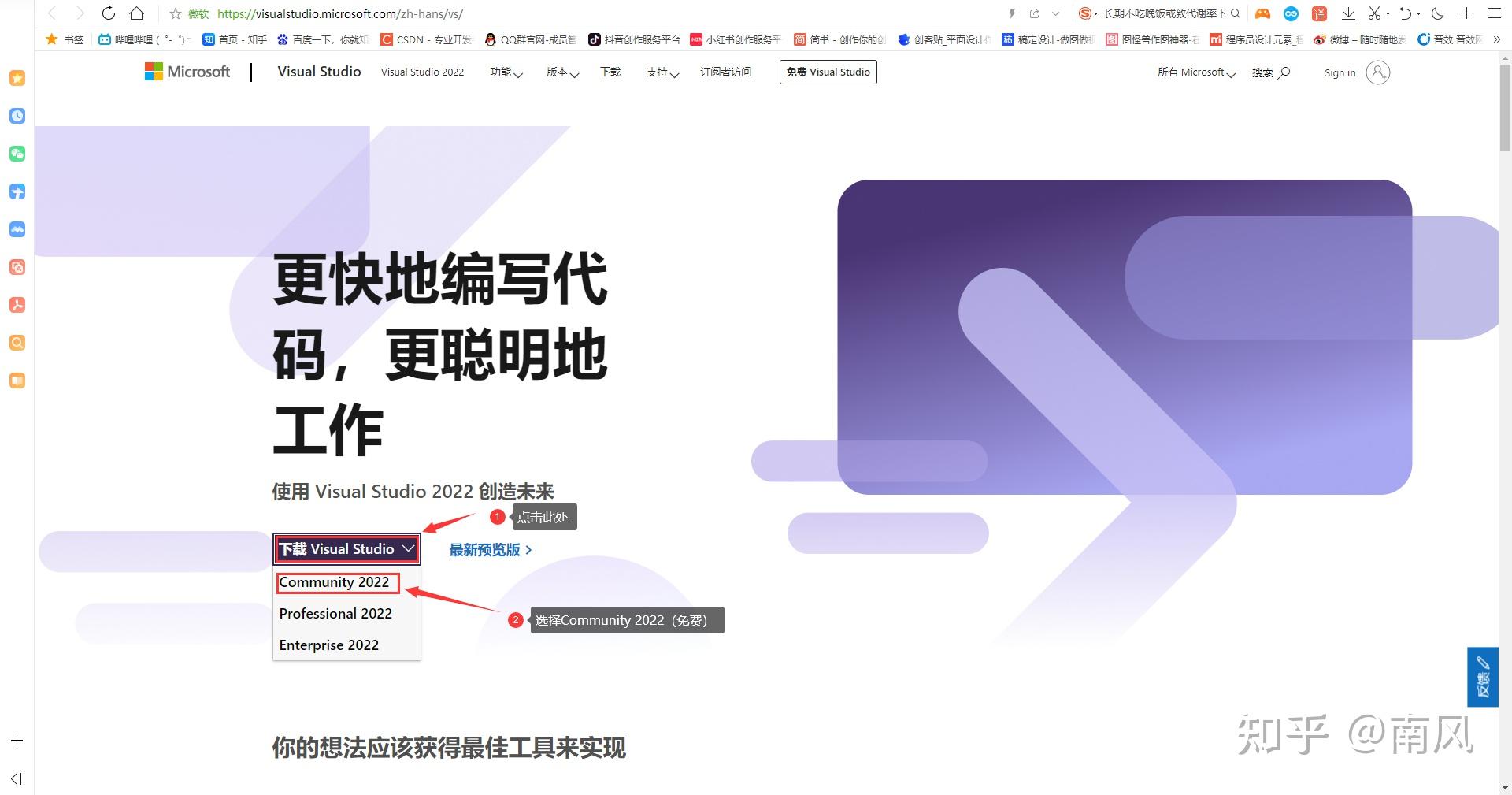Open the 微博 bookmark
The height and width of the screenshot is (795, 1512).
click(x=1359, y=39)
